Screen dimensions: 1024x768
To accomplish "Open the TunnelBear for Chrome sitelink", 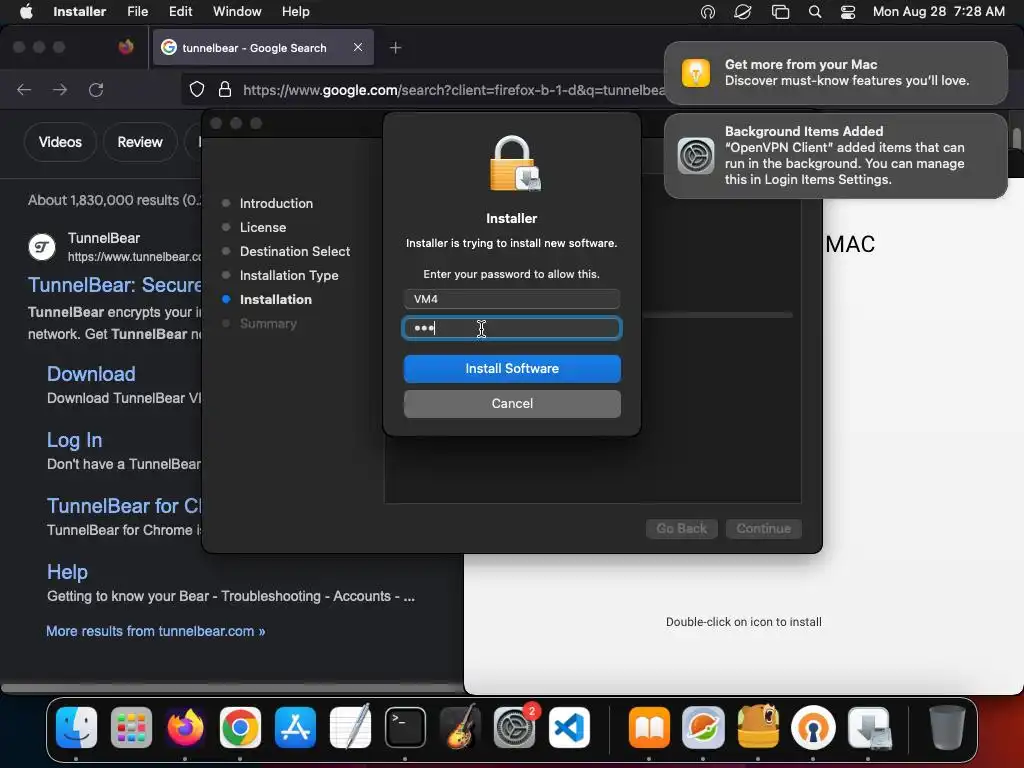I will click(123, 505).
